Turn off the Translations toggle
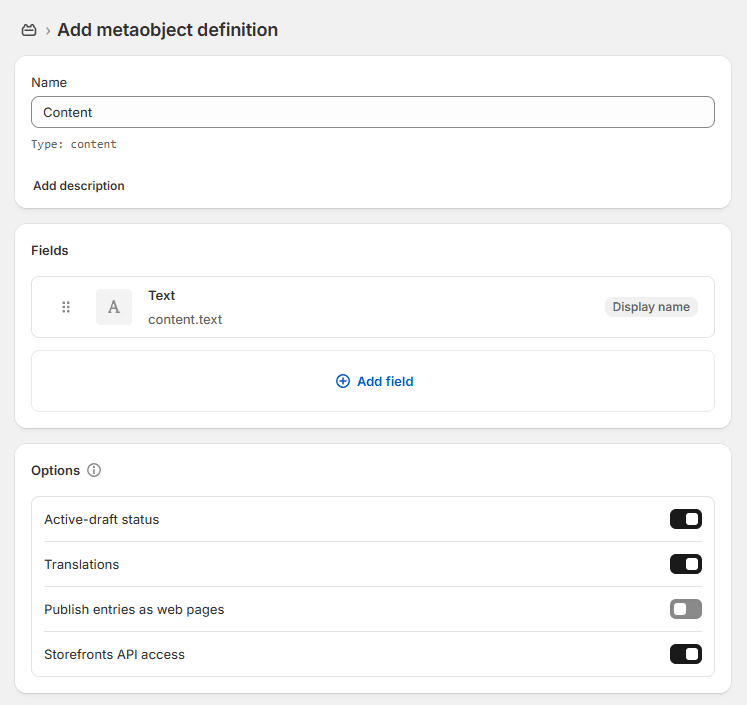Screen dimensions: 747x705 (685, 564)
